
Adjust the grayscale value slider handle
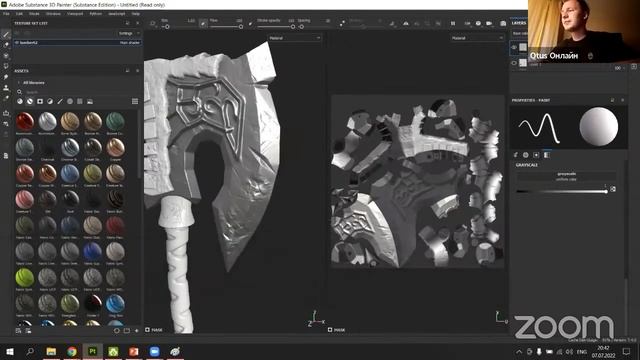[606, 191]
